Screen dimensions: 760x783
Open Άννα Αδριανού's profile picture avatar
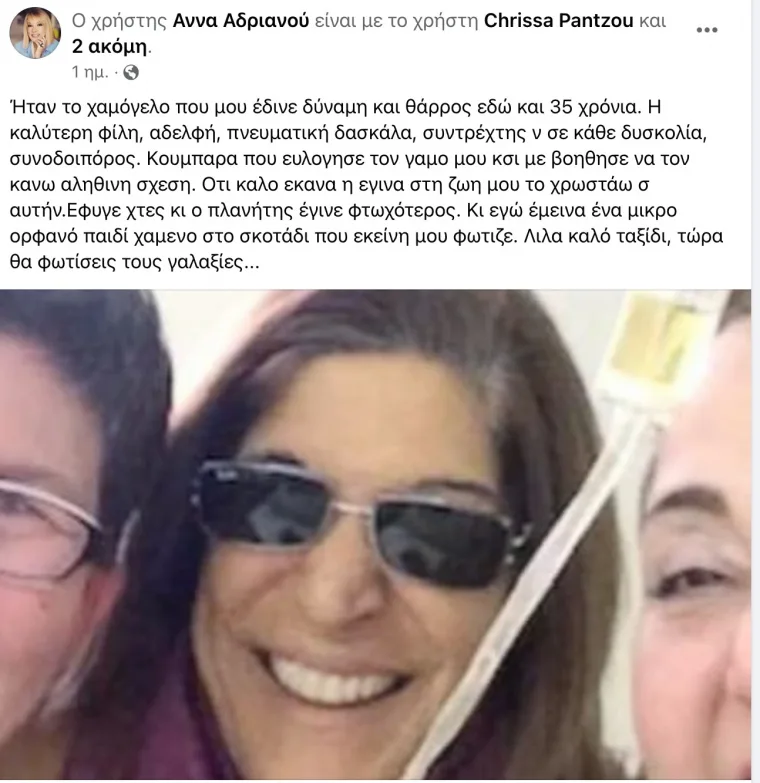coord(34,33)
